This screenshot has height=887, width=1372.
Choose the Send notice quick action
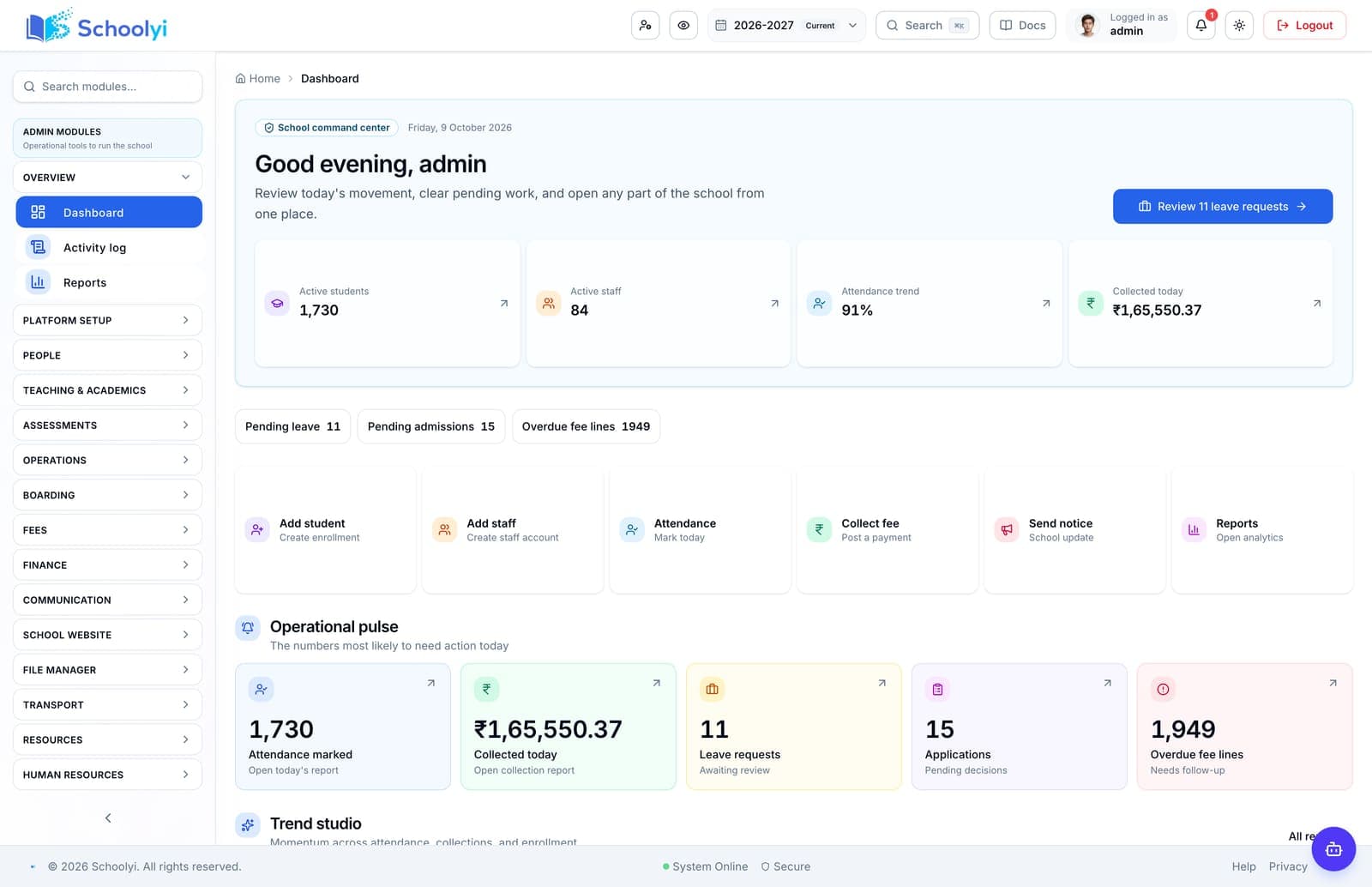click(x=1074, y=530)
